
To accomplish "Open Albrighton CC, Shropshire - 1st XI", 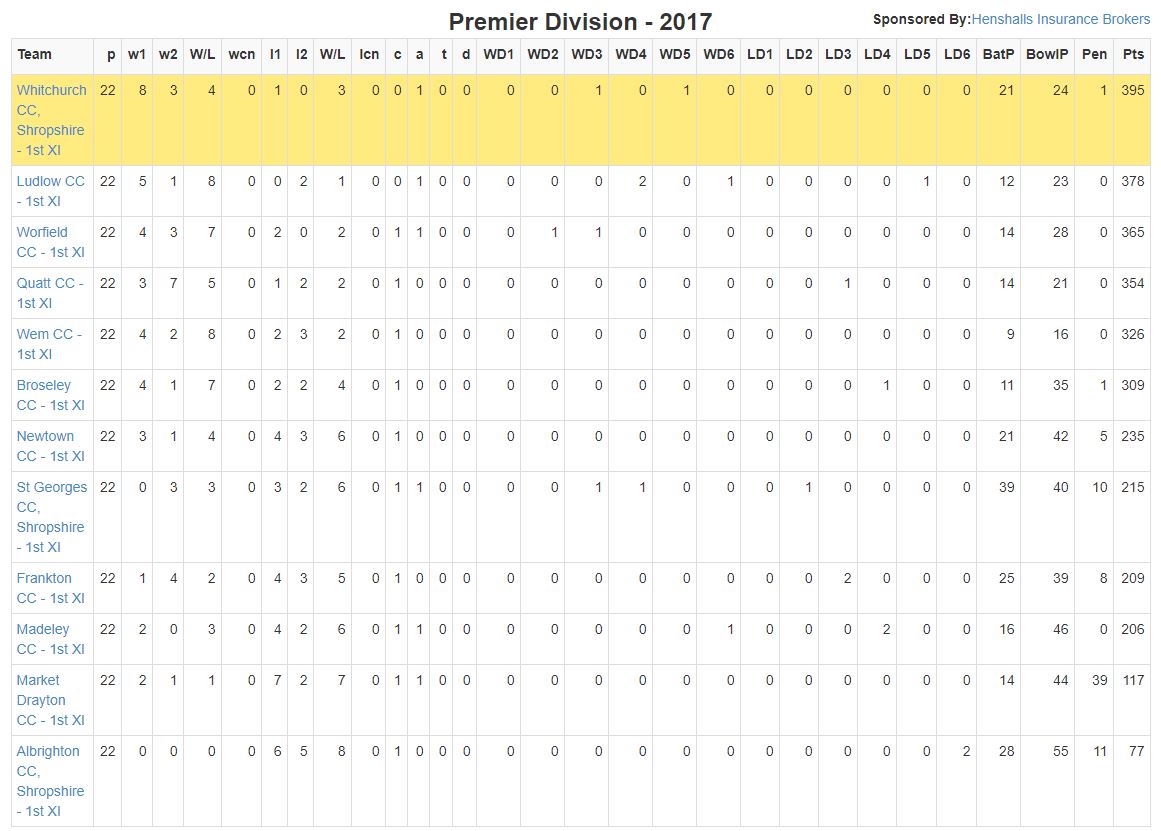I will [50, 781].
